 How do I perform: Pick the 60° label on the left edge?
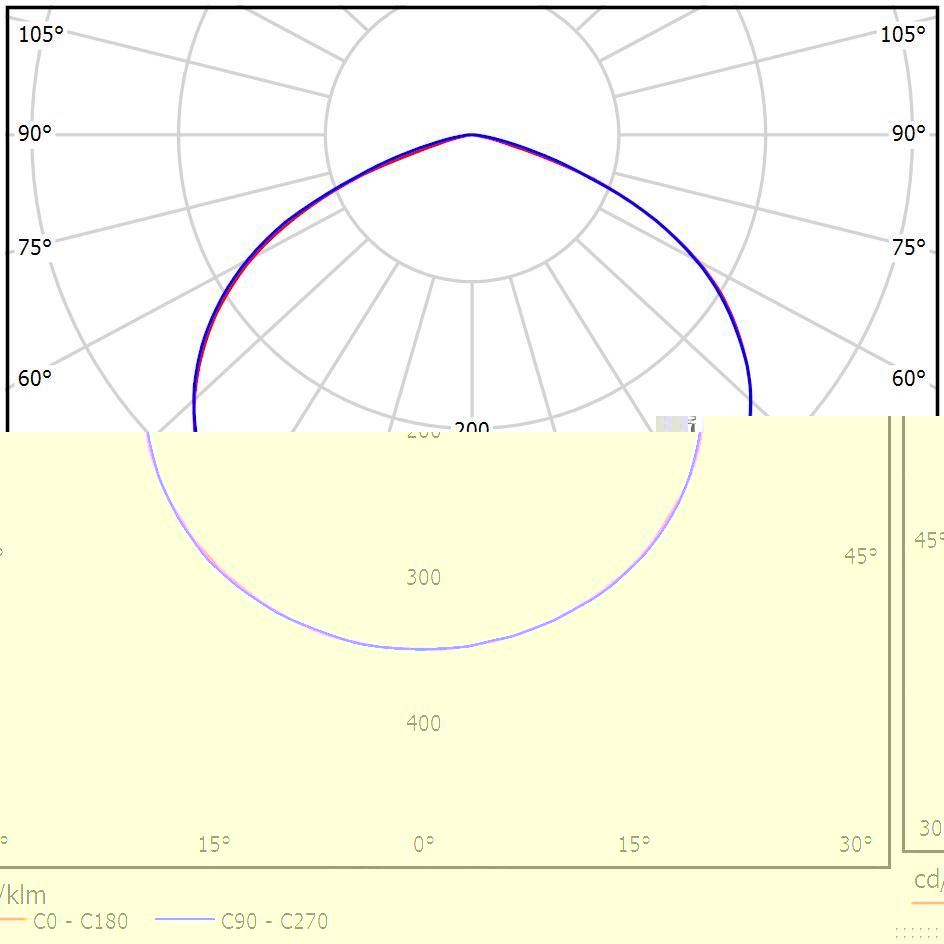[x=35, y=378]
